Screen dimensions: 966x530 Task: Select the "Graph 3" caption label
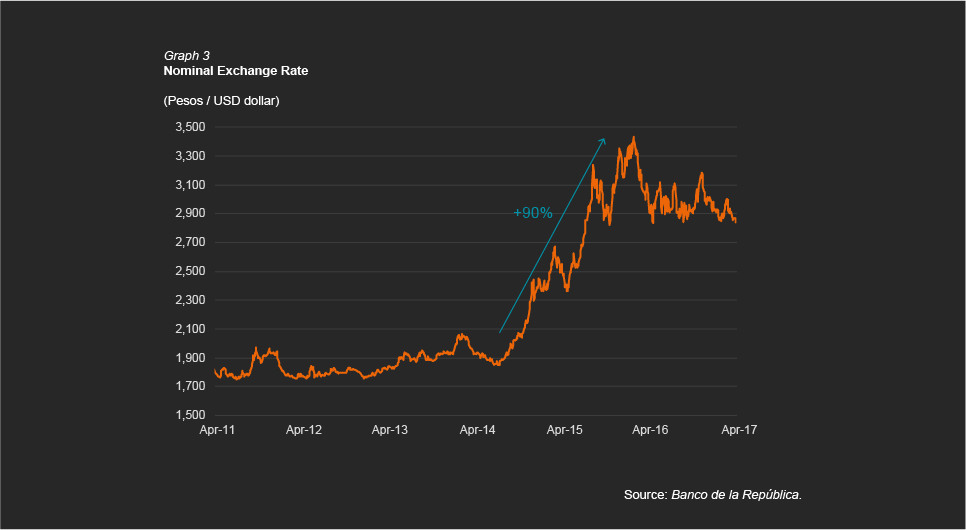[x=186, y=56]
